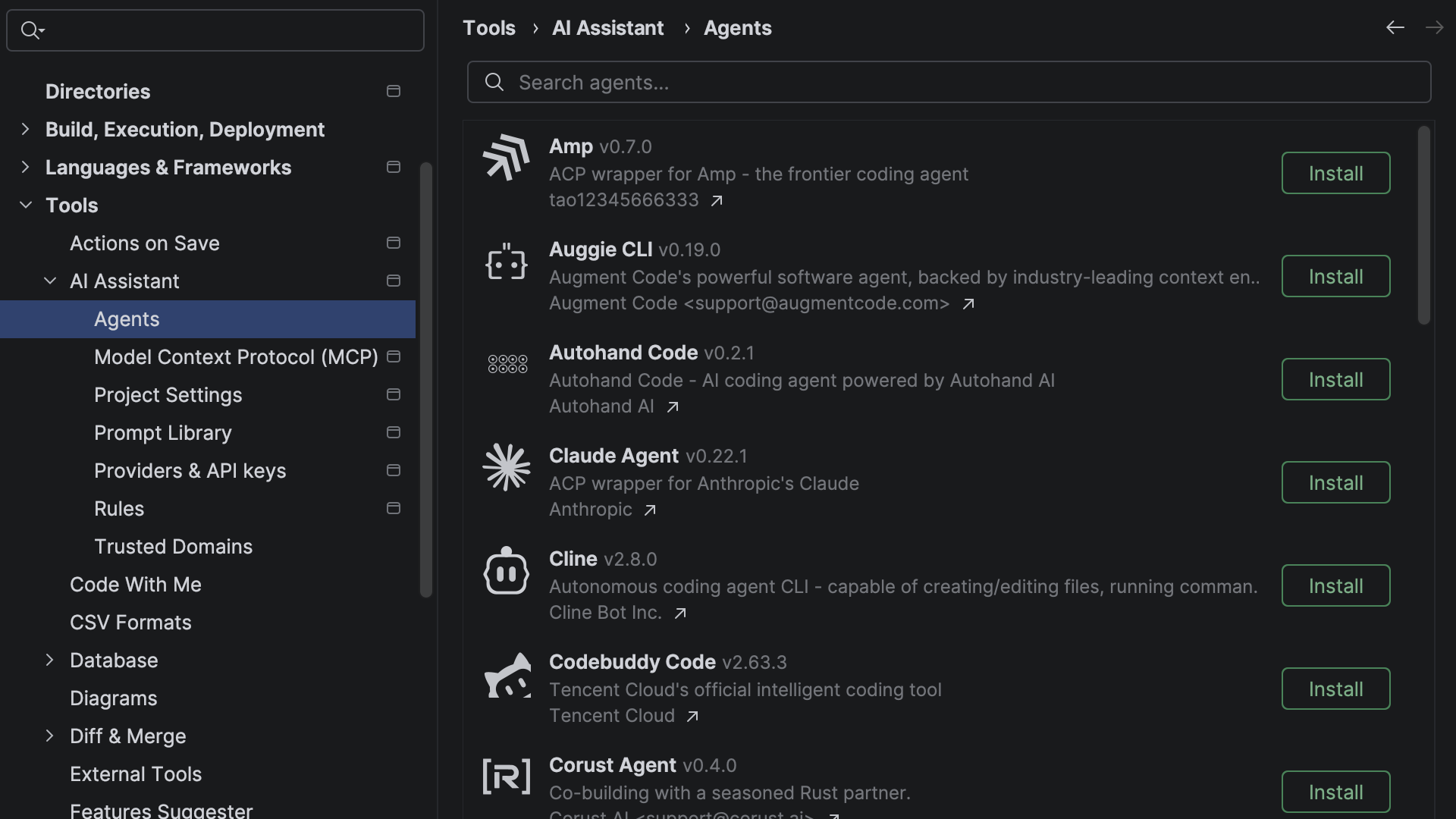1456x819 pixels.
Task: Collapse the AI Assistant subtree
Action: pos(50,281)
